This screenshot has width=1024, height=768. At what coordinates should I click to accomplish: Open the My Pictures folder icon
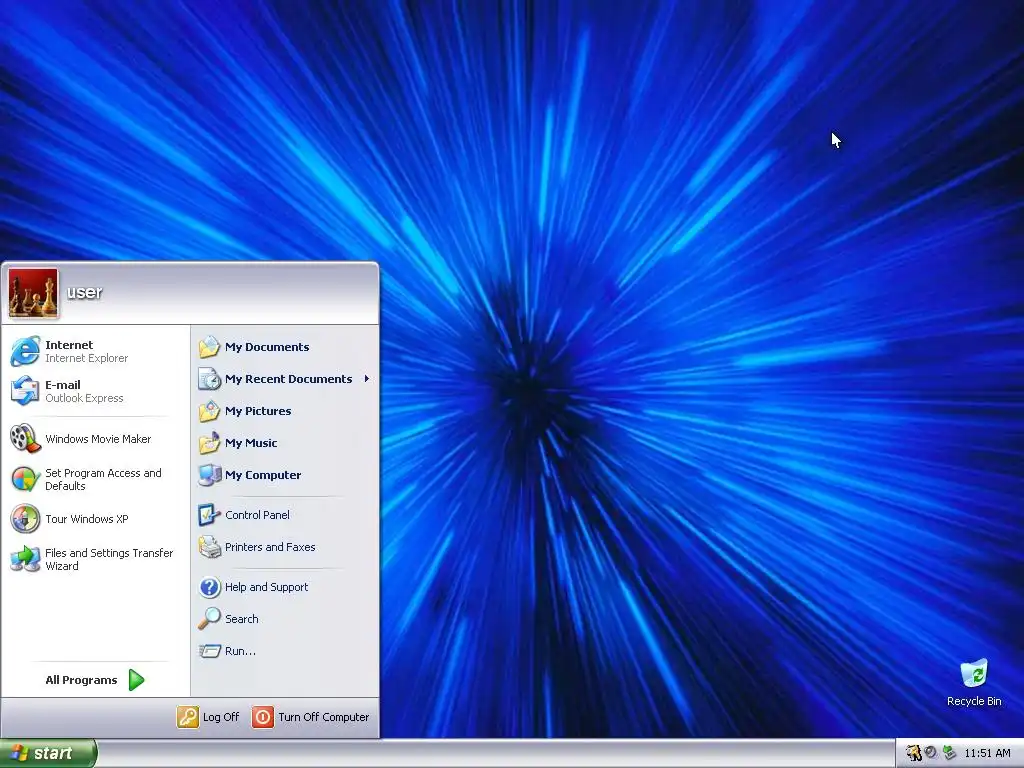[x=210, y=411]
